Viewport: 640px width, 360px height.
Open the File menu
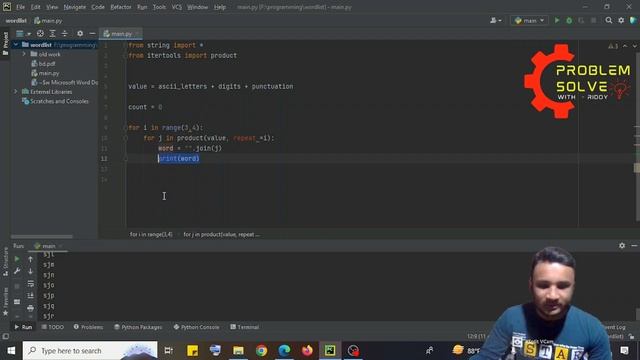(x=20, y=7)
